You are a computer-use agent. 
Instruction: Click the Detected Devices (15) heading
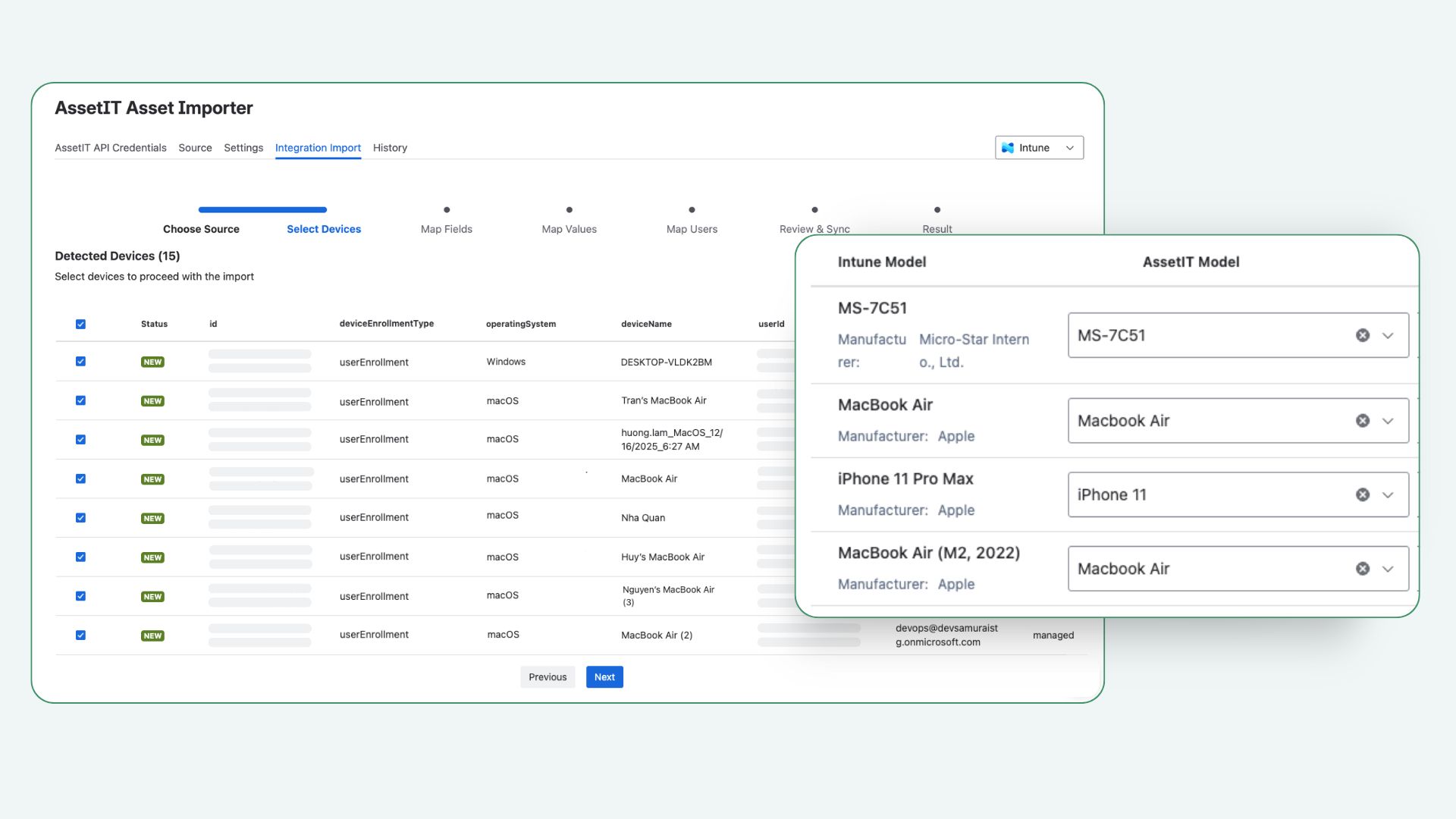click(118, 256)
